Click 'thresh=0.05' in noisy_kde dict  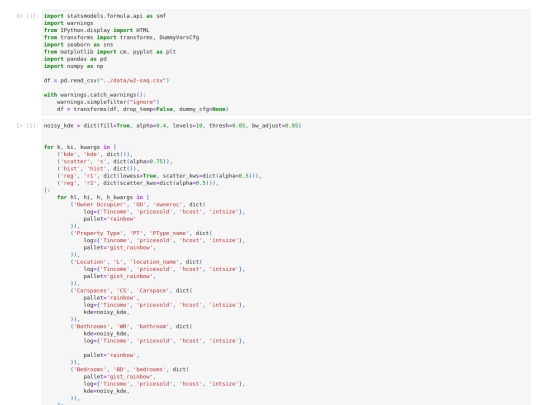click(x=227, y=126)
